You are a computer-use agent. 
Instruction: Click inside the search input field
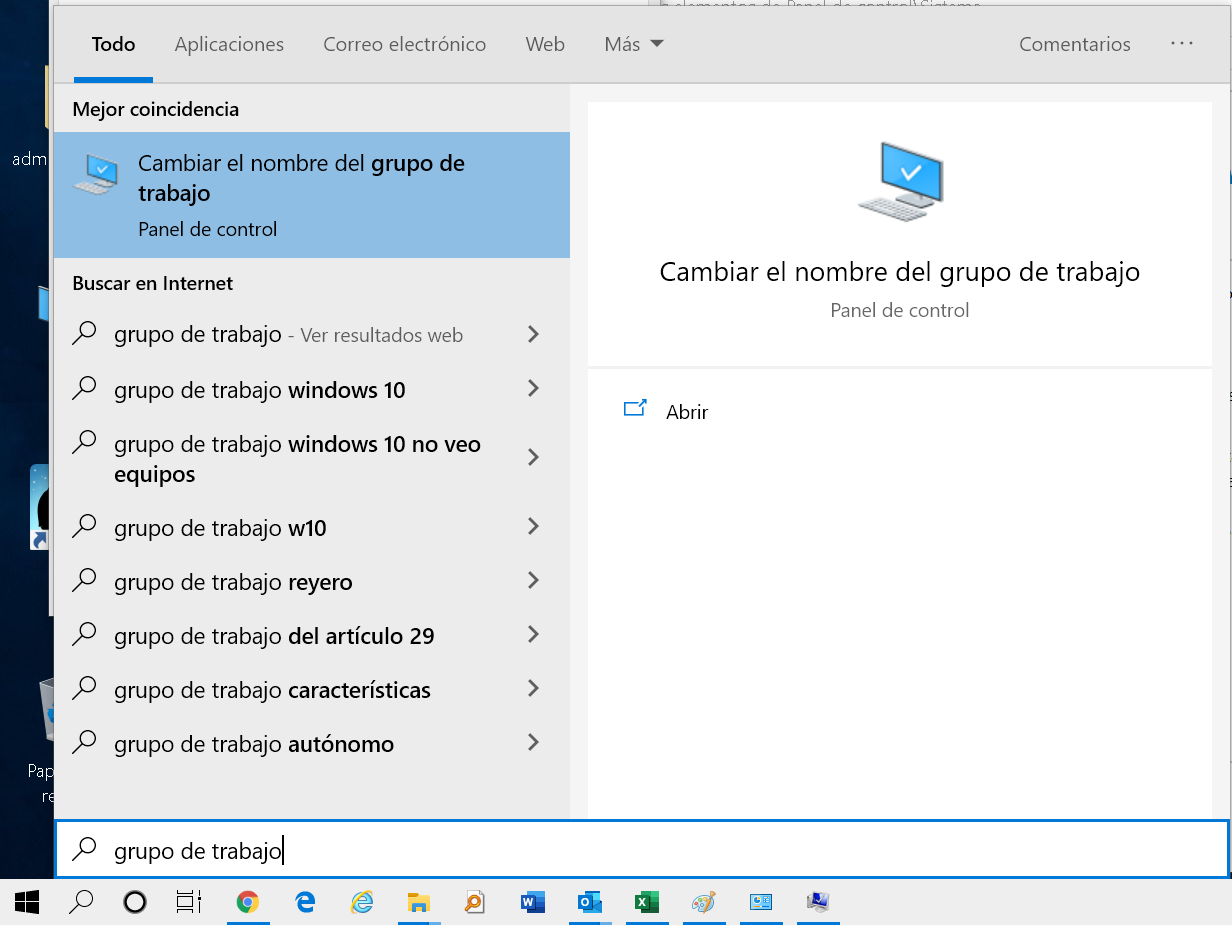(x=400, y=849)
